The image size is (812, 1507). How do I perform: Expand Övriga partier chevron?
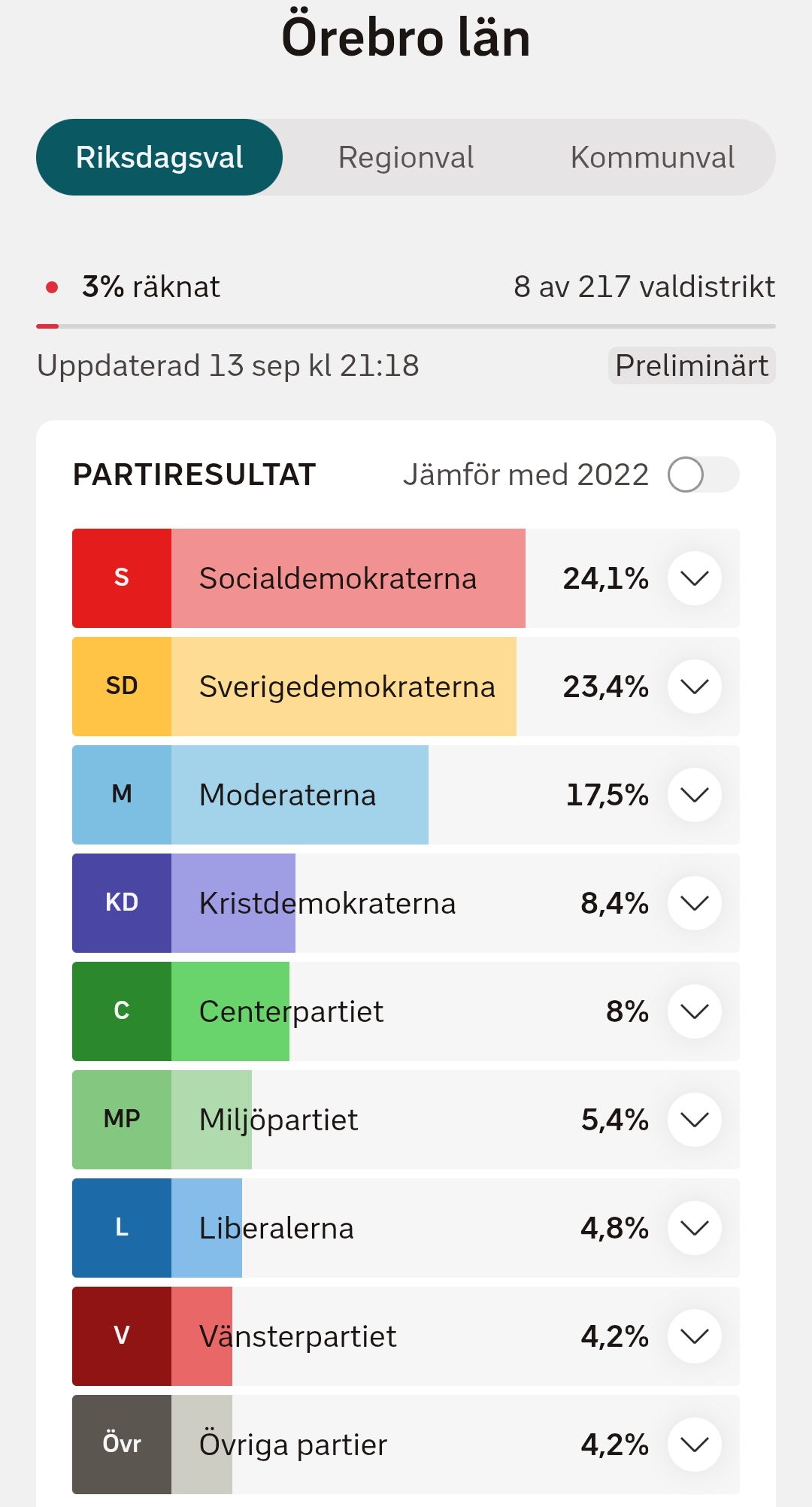(695, 1445)
